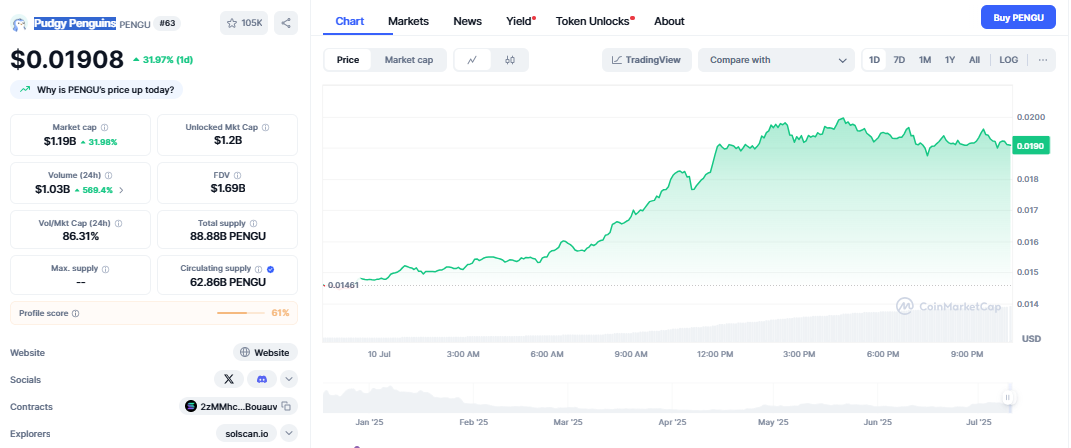The height and width of the screenshot is (448, 1071).
Task: Set chart range to All
Action: (975, 60)
